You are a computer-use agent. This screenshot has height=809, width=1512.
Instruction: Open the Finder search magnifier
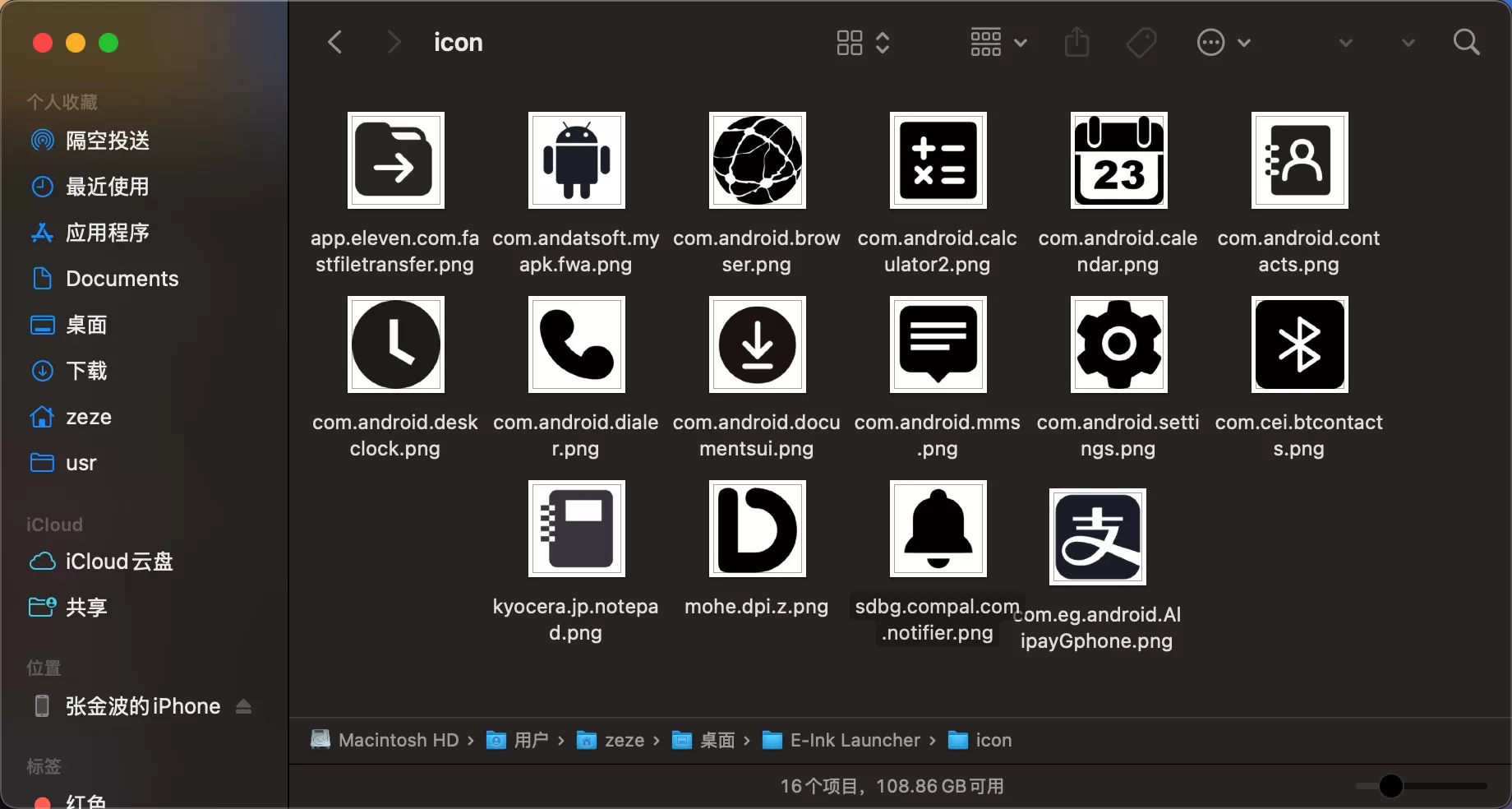coord(1467,42)
